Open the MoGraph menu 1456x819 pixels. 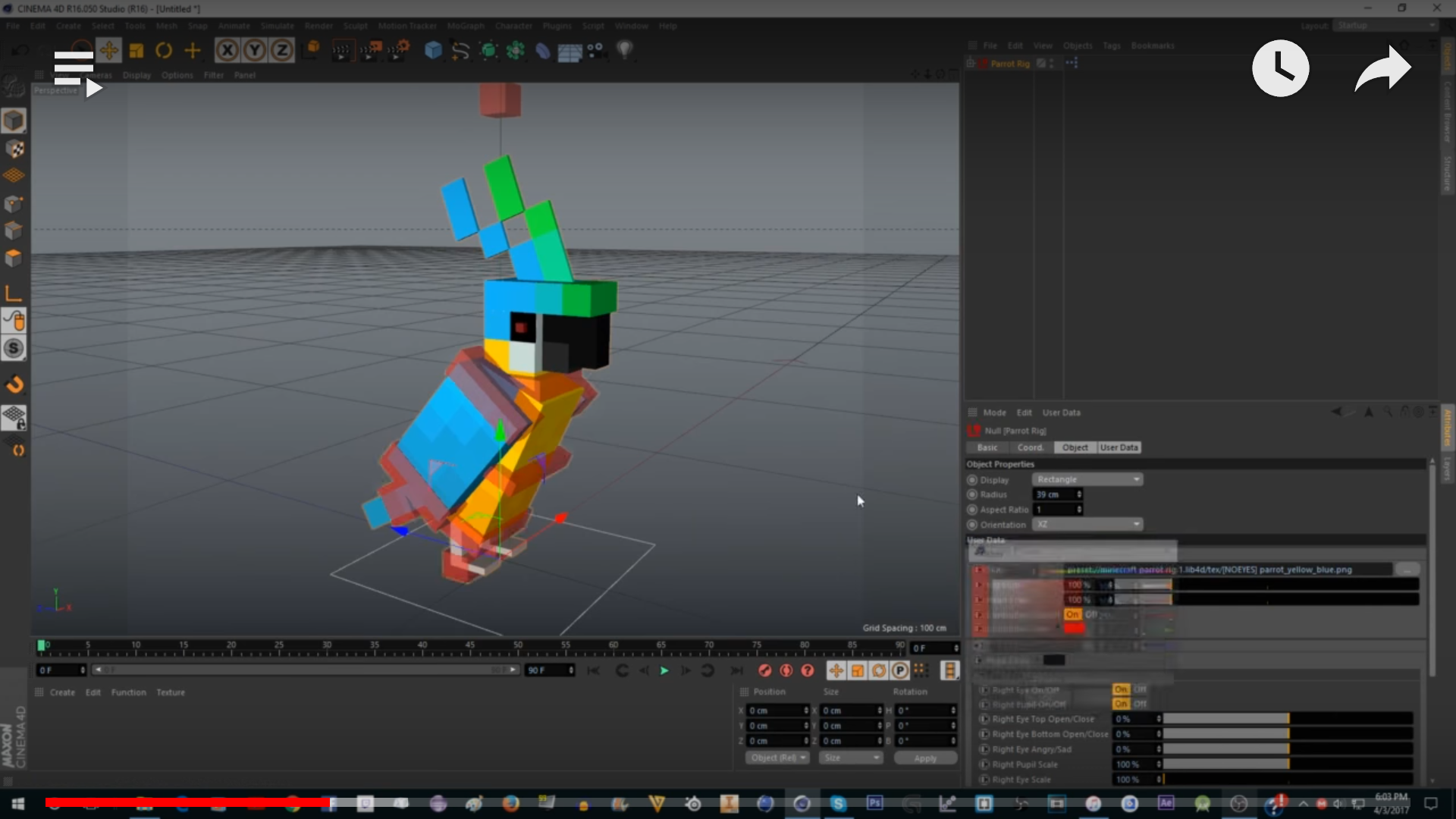[x=466, y=26]
